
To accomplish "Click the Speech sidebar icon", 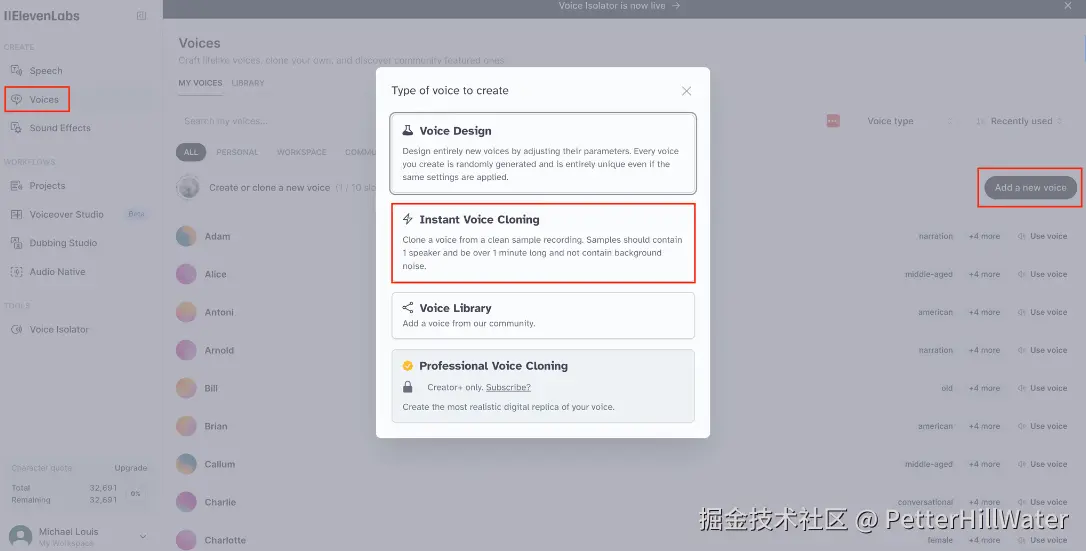I will (x=17, y=71).
